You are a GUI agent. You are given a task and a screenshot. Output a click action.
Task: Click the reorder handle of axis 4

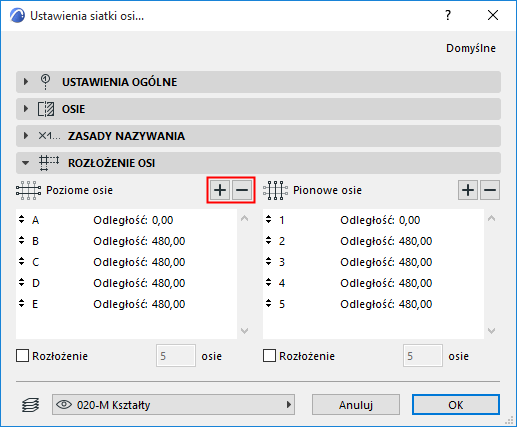pyautogui.click(x=269, y=282)
